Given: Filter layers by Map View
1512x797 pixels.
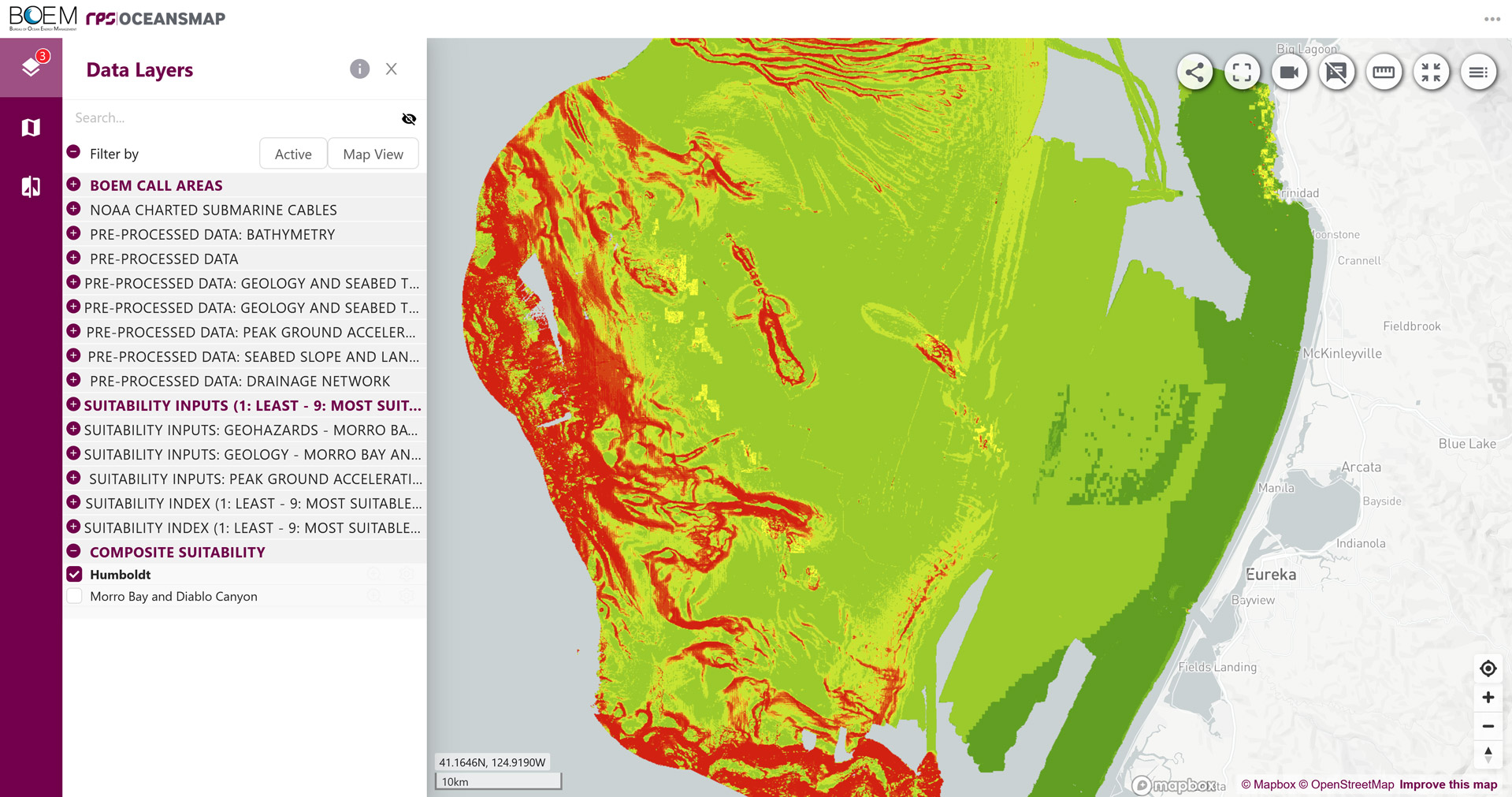Looking at the screenshot, I should tap(373, 155).
